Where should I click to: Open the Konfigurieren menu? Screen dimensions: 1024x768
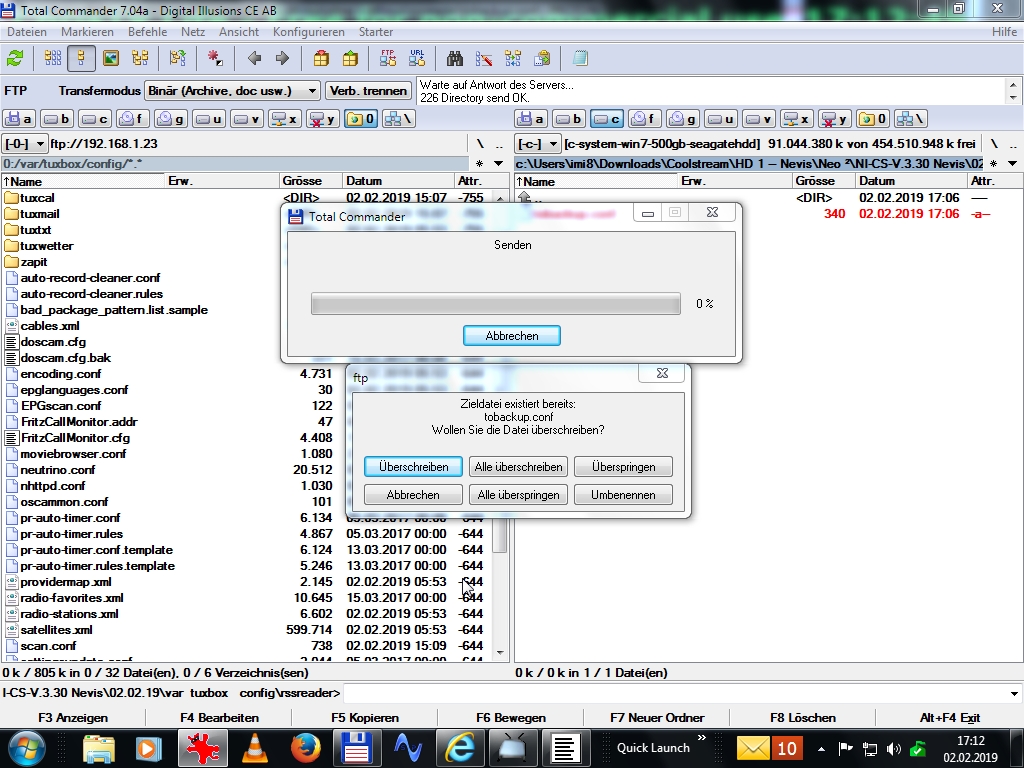[308, 32]
